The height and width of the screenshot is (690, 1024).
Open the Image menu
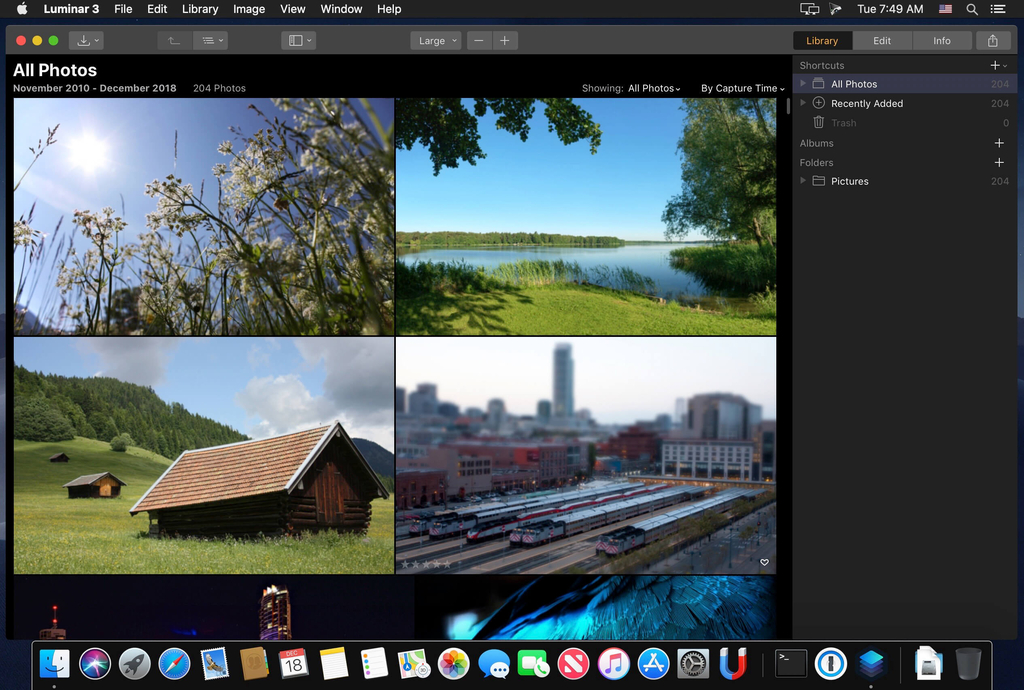tap(249, 9)
